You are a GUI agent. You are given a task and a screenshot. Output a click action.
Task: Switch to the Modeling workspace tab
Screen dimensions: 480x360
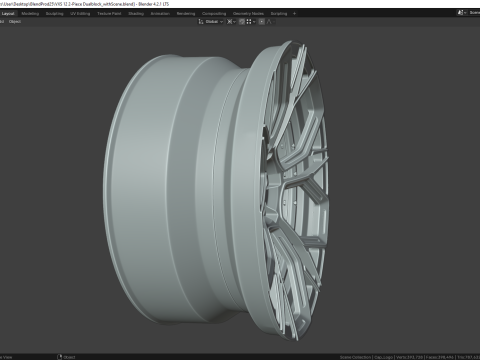point(30,14)
